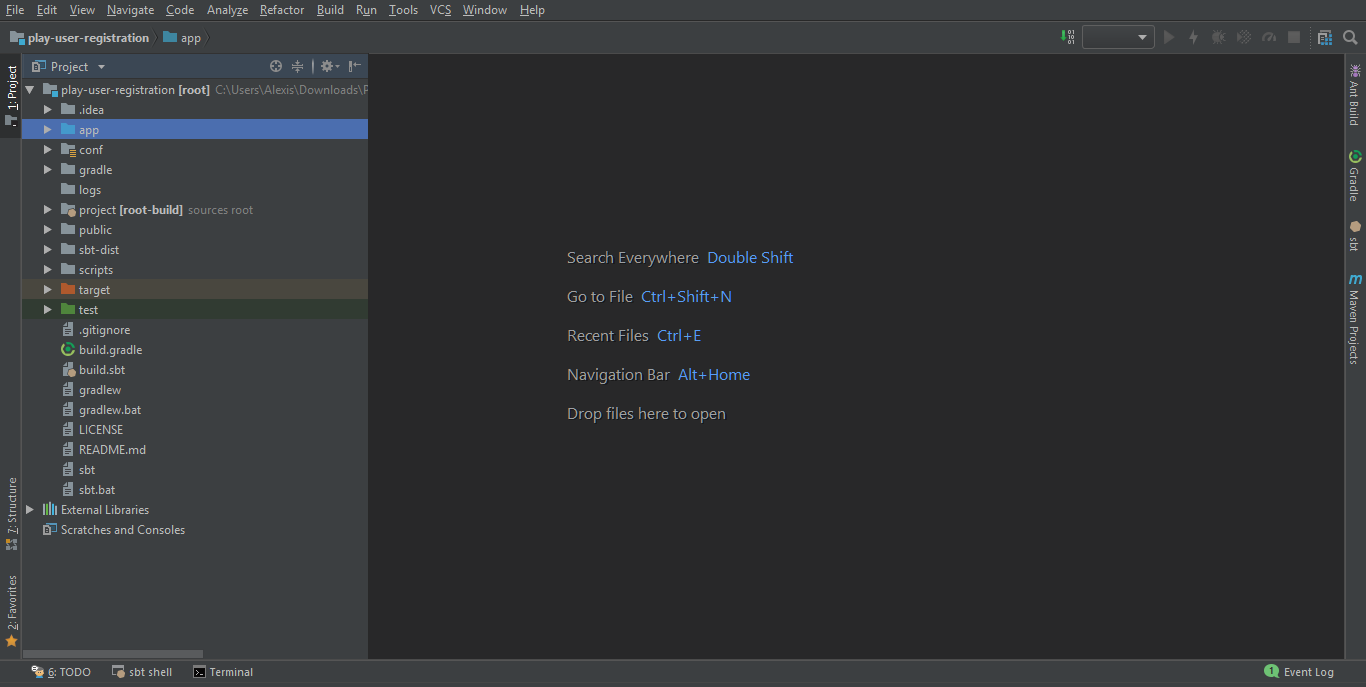
Task: Open the Gradle tool window from the right sidebar
Action: click(1355, 172)
